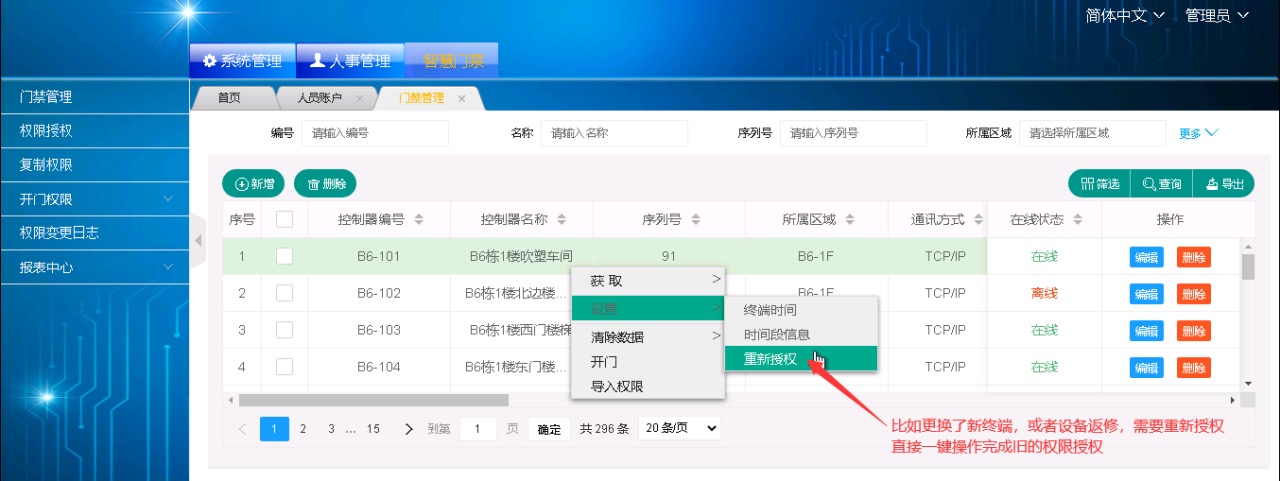Screen dimensions: 1280x481
Task: Open 权限变更日志 in the sidebar
Action: pyautogui.click(x=94, y=233)
